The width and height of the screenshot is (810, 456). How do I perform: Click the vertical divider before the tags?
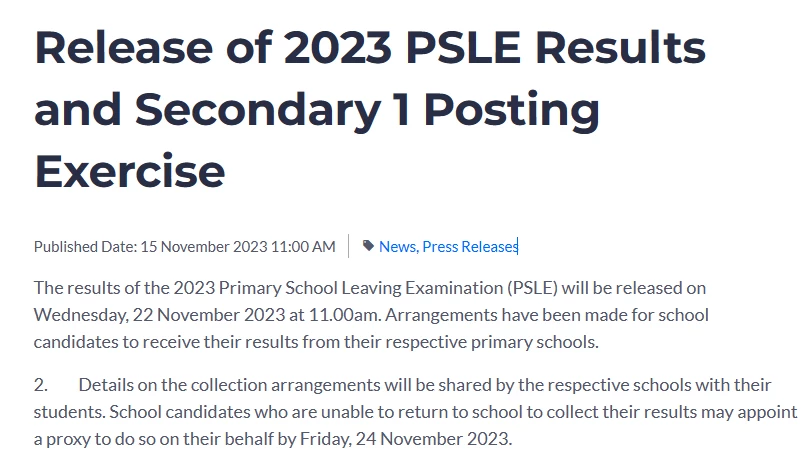349,246
